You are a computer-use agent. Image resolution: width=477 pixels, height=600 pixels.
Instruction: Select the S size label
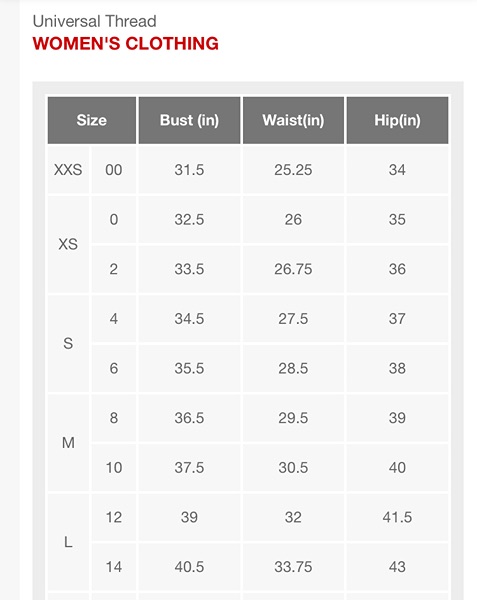[68, 343]
